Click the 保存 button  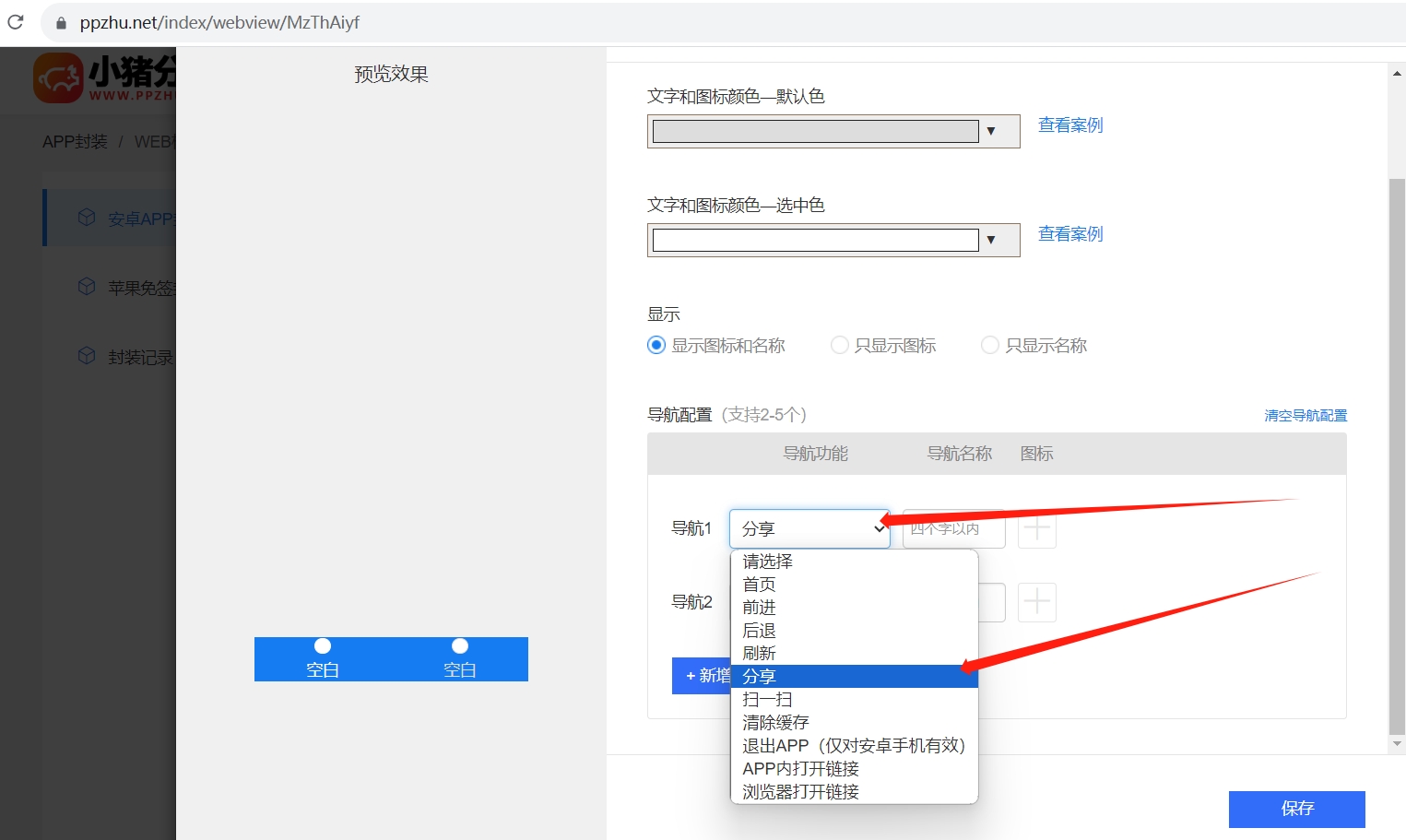(x=1296, y=809)
